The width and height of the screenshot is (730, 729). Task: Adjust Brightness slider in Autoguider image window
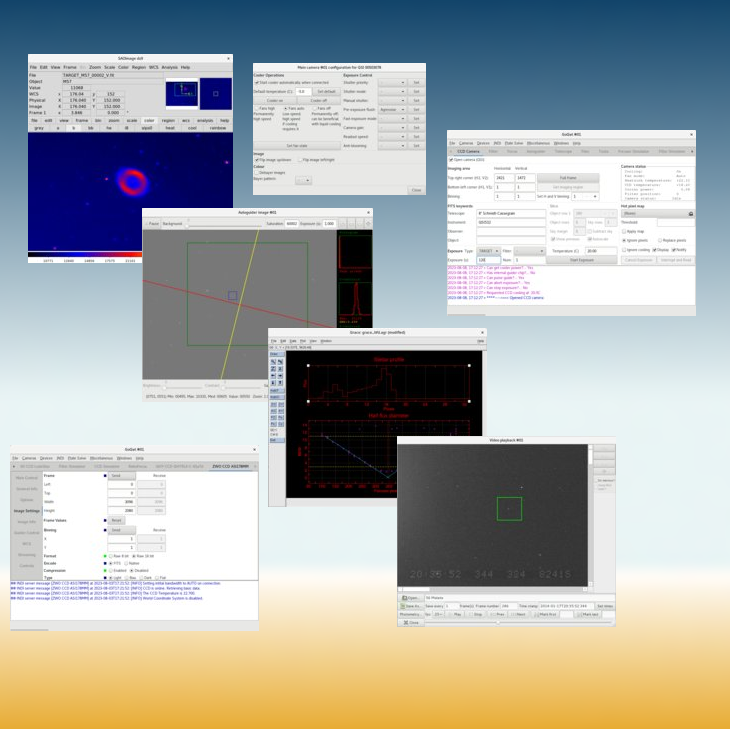(x=183, y=387)
